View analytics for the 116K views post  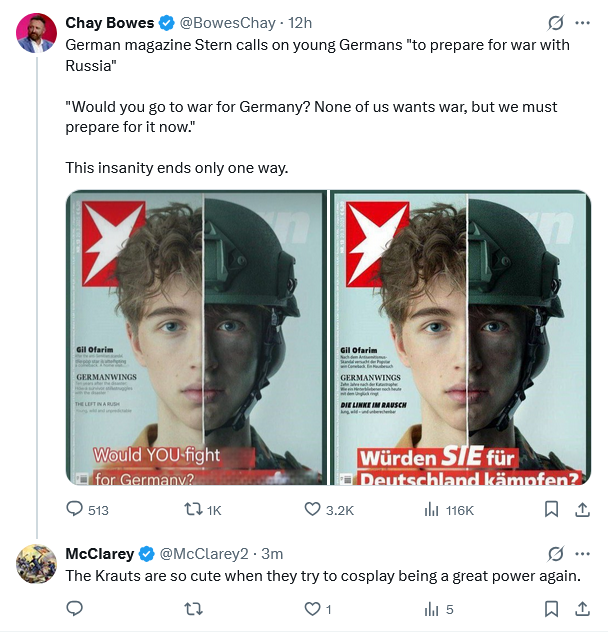[432, 510]
